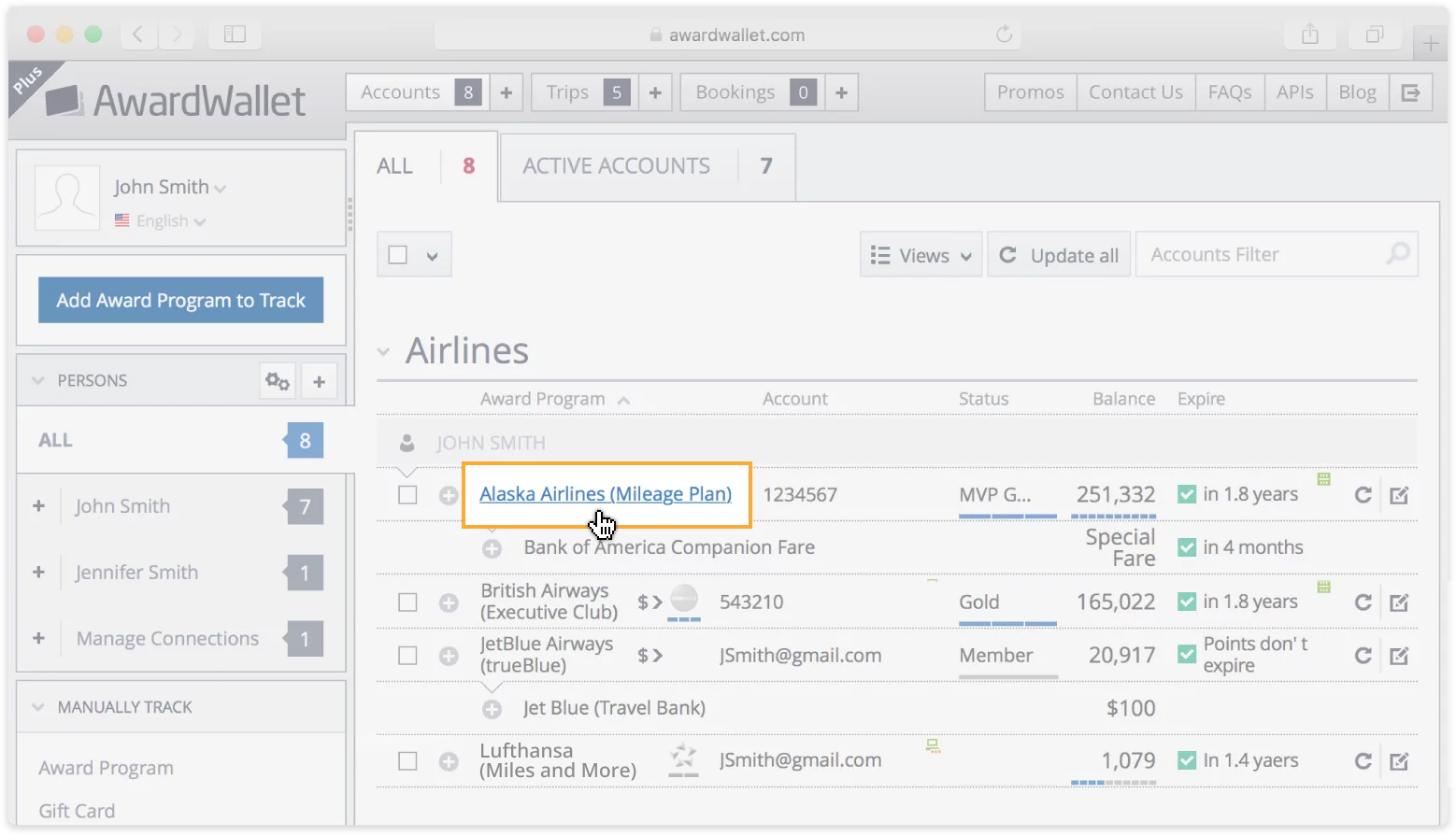Tick the select-all checkbox above Airlines
Viewport: 1456px width, 836px height.
[397, 255]
